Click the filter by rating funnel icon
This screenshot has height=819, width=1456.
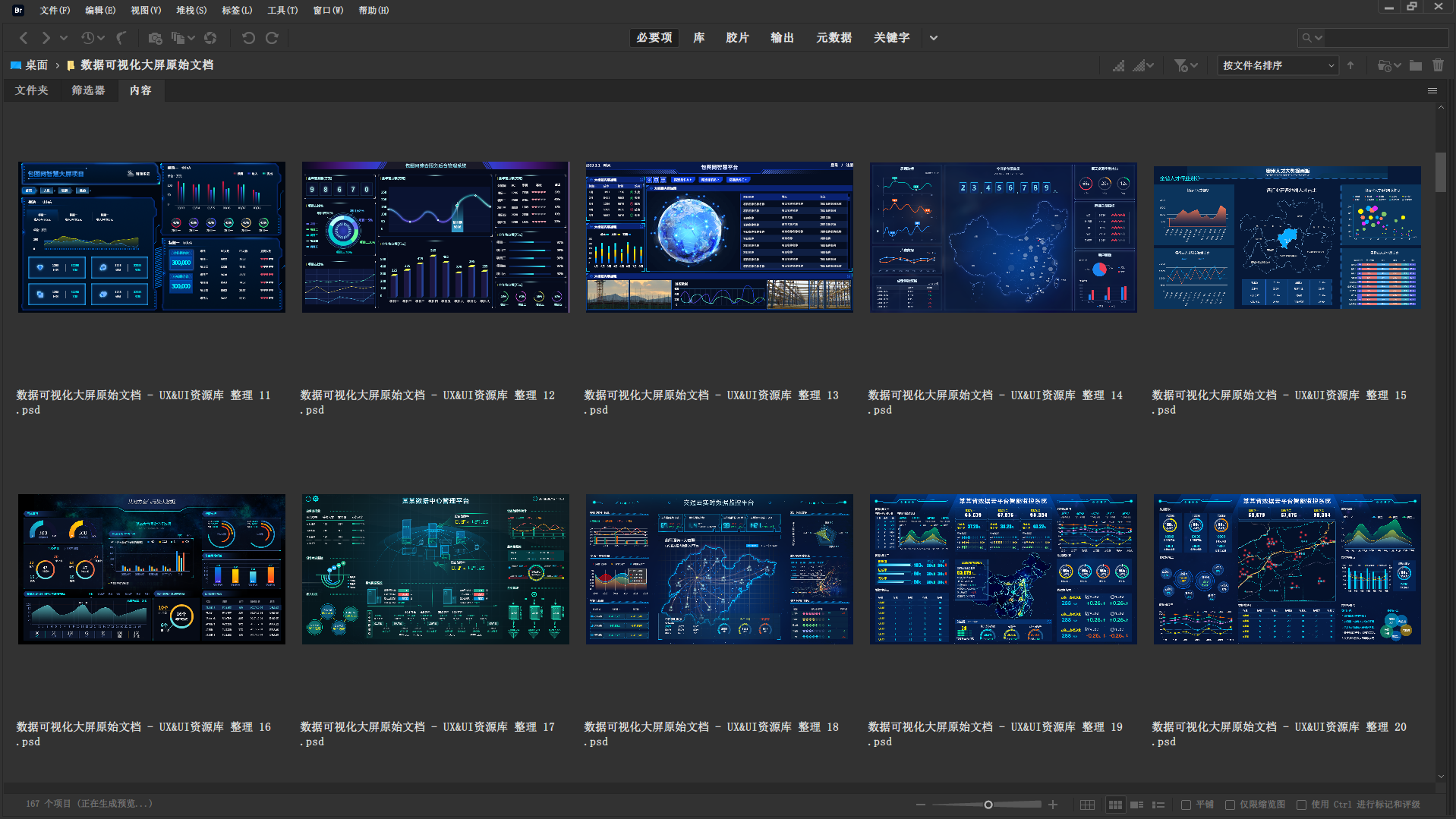pyautogui.click(x=1180, y=66)
